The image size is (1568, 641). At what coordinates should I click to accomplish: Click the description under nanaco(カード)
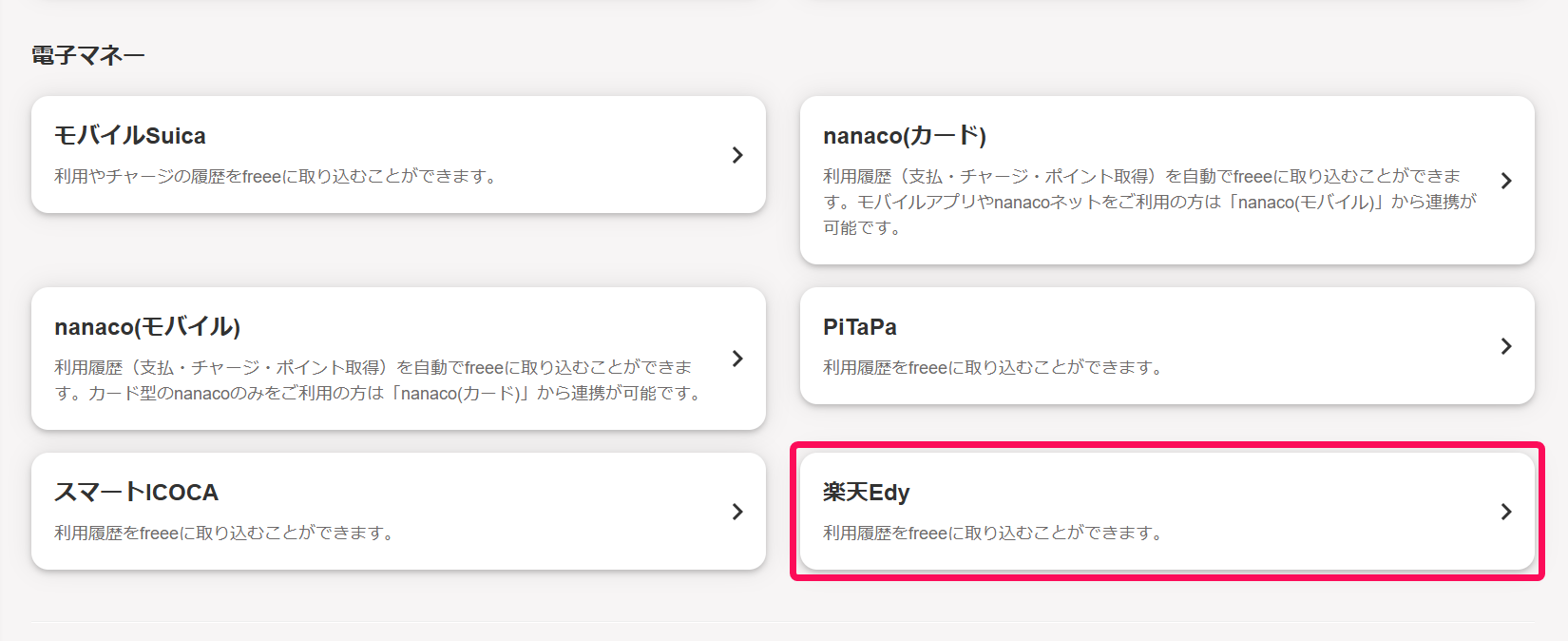tap(1150, 202)
